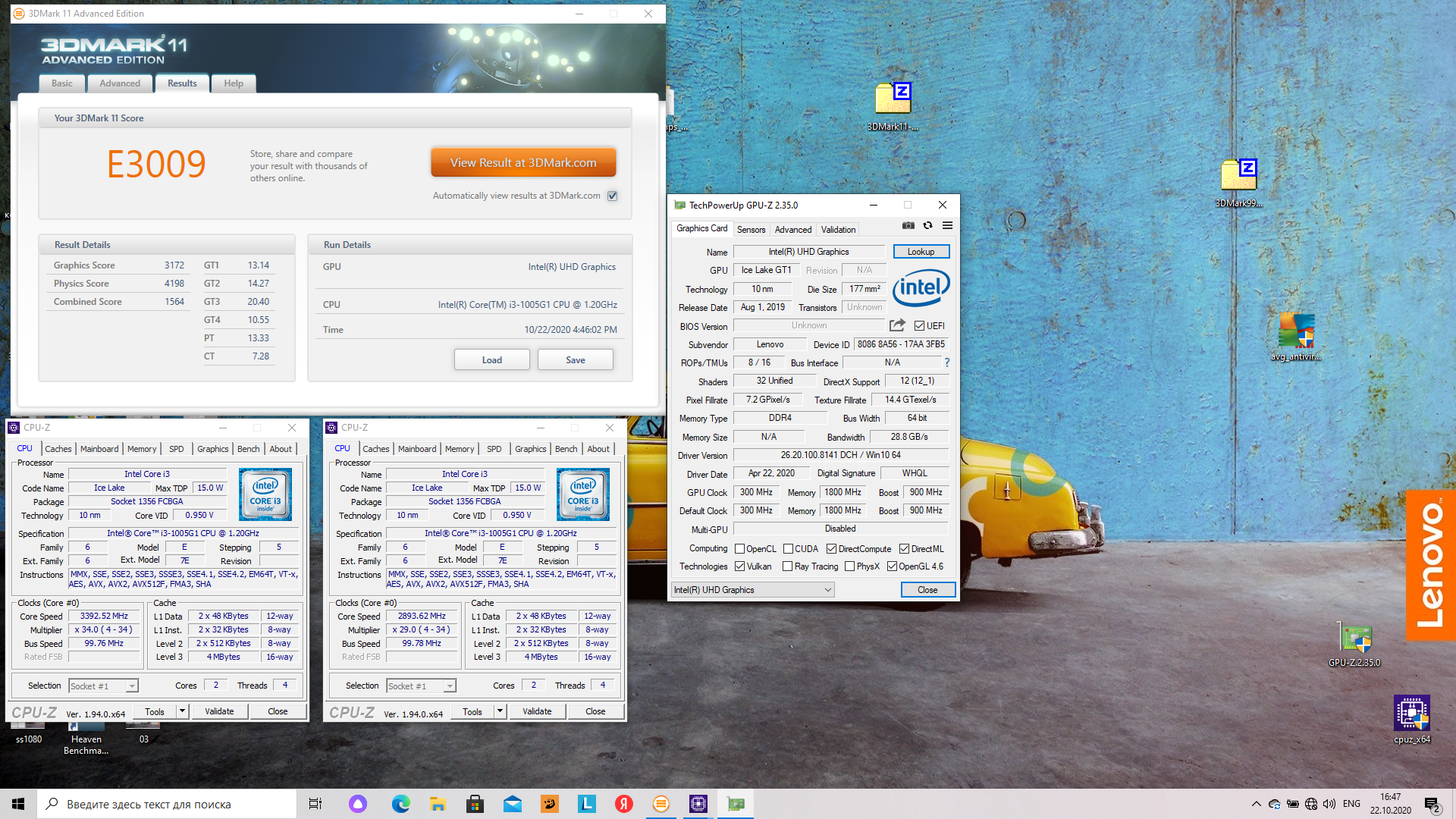Click the GPU-Z Close button
The height and width of the screenshot is (819, 1456).
click(927, 590)
